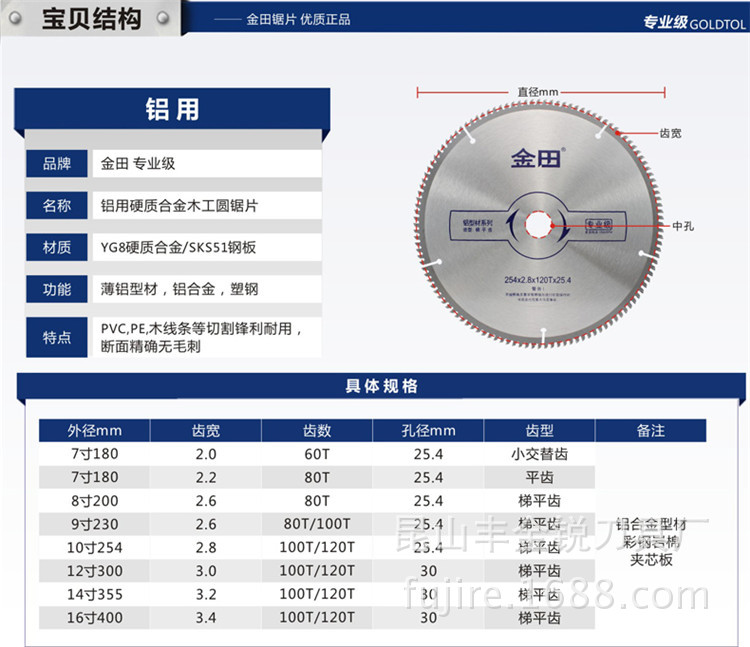Select the 铝用硬质合金木工圆锯片 product name
This screenshot has height=647, width=750.
coord(179,206)
